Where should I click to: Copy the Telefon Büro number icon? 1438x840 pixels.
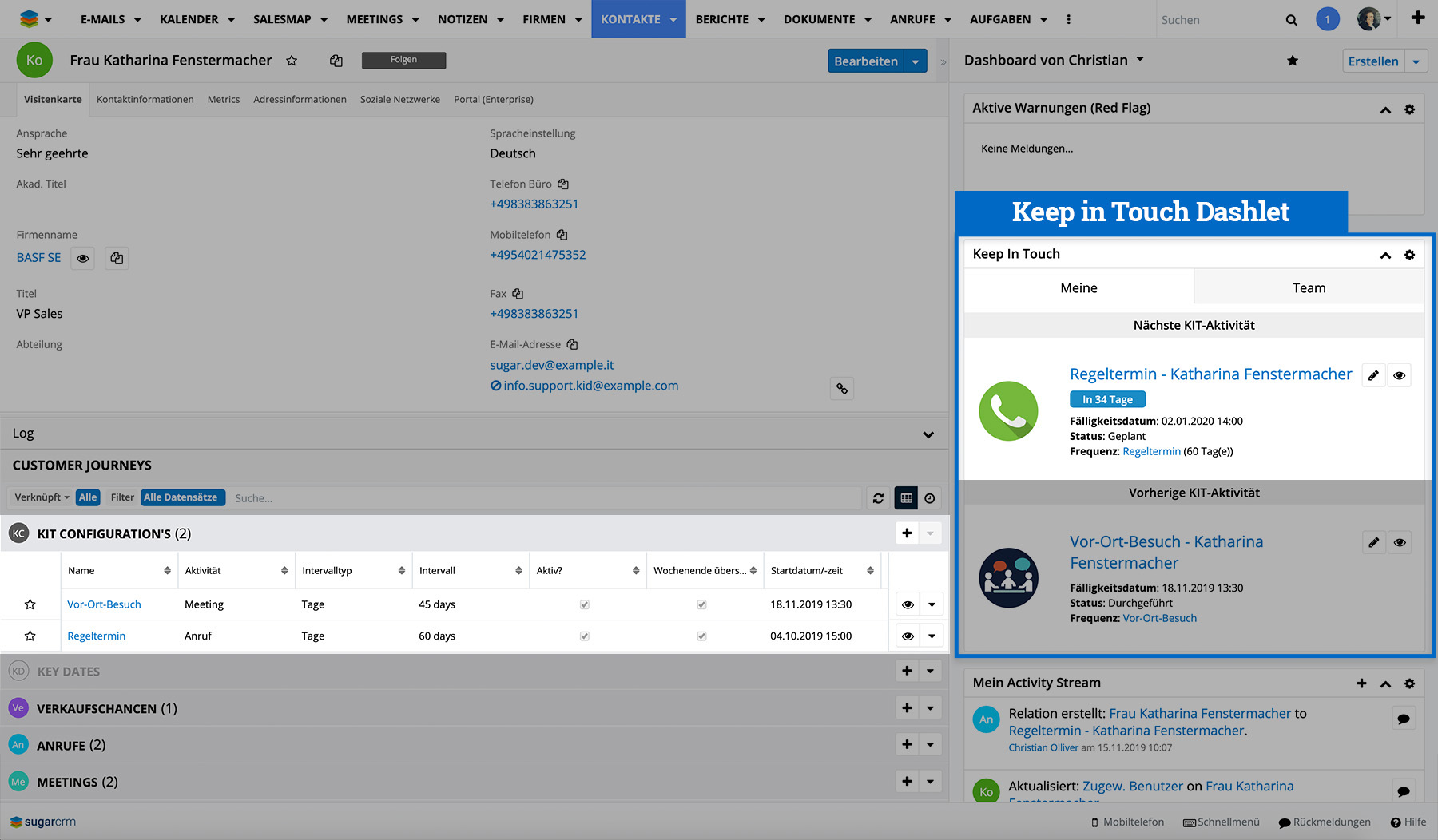point(563,184)
